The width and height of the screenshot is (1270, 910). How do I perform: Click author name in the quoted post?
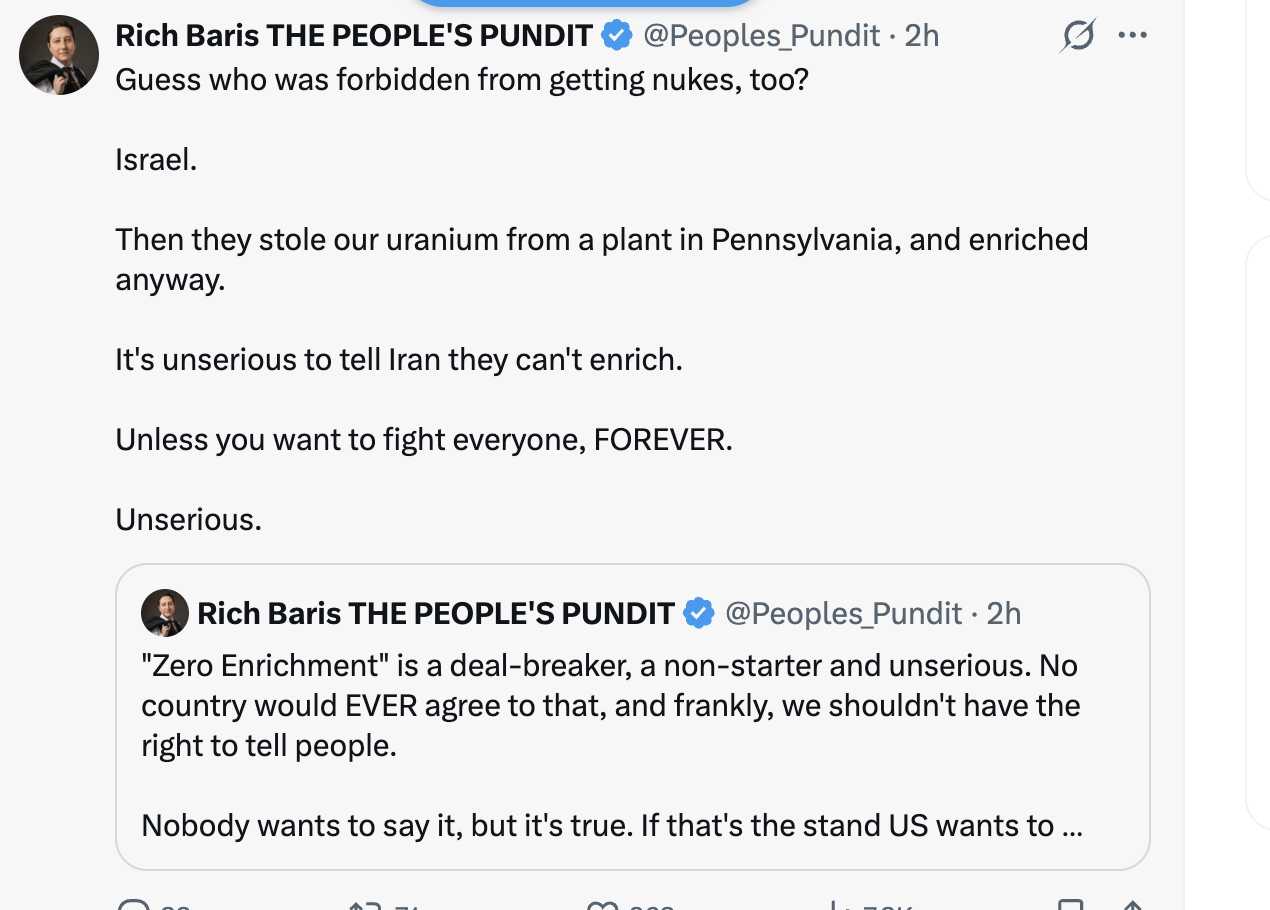pyautogui.click(x=436, y=613)
